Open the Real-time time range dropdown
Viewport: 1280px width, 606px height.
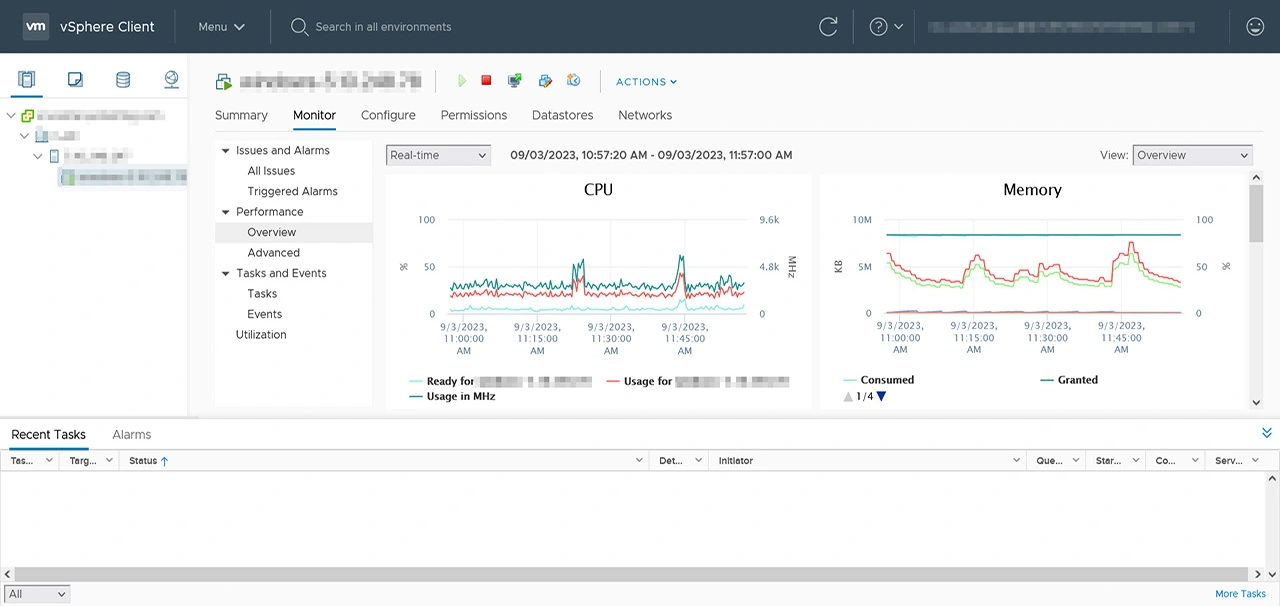tap(438, 155)
